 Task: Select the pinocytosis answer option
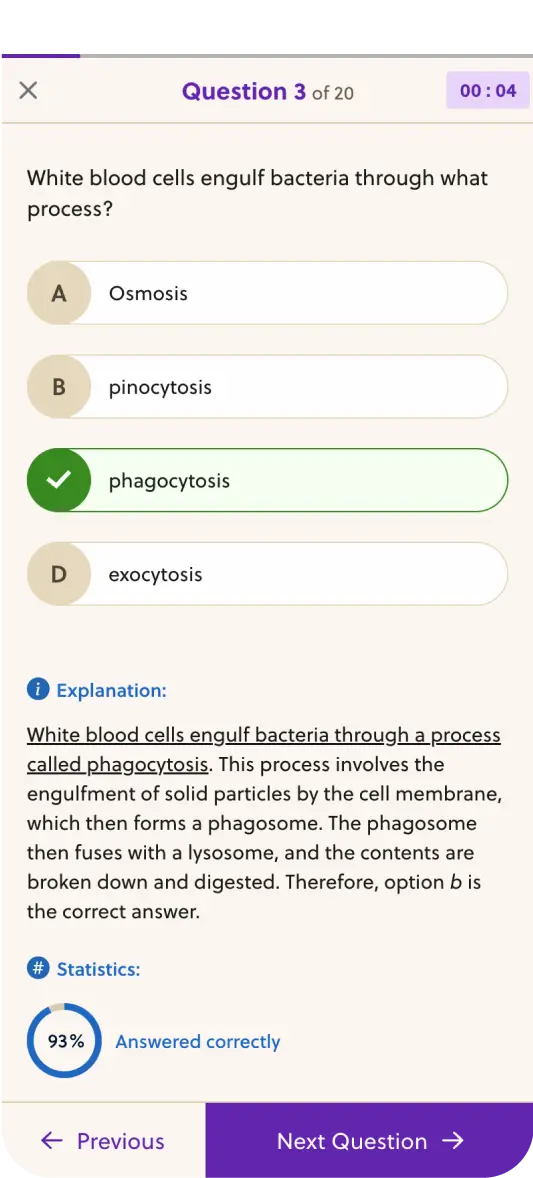(x=268, y=387)
